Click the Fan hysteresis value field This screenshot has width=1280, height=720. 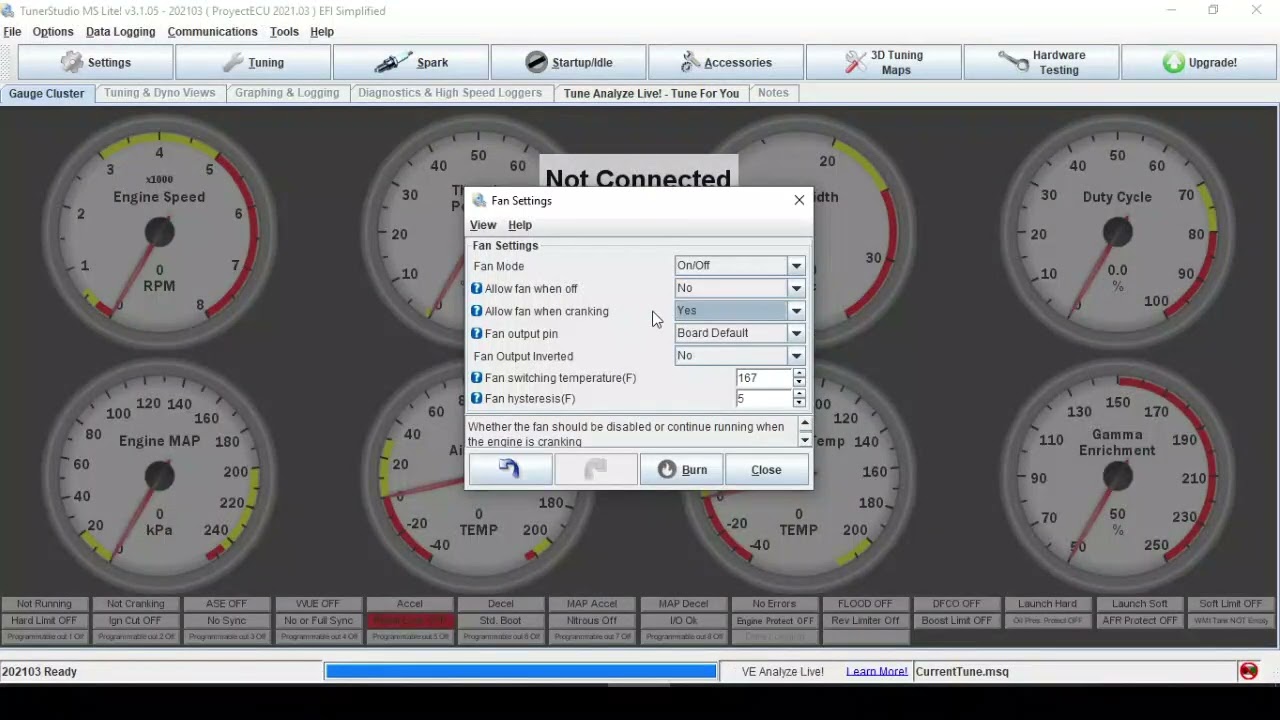tap(764, 398)
